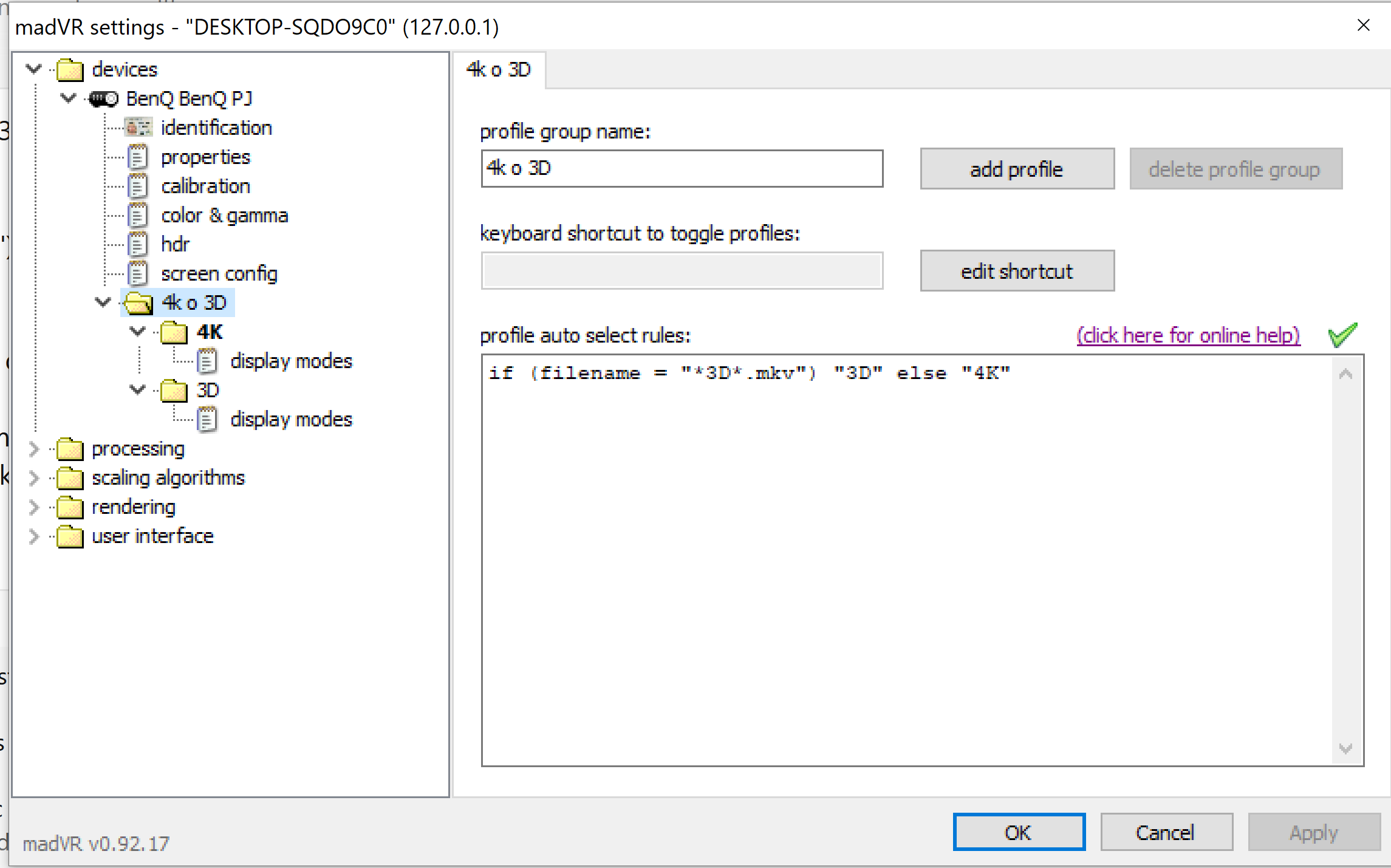1391x868 pixels.
Task: Click the screen config page icon
Action: pos(138,273)
